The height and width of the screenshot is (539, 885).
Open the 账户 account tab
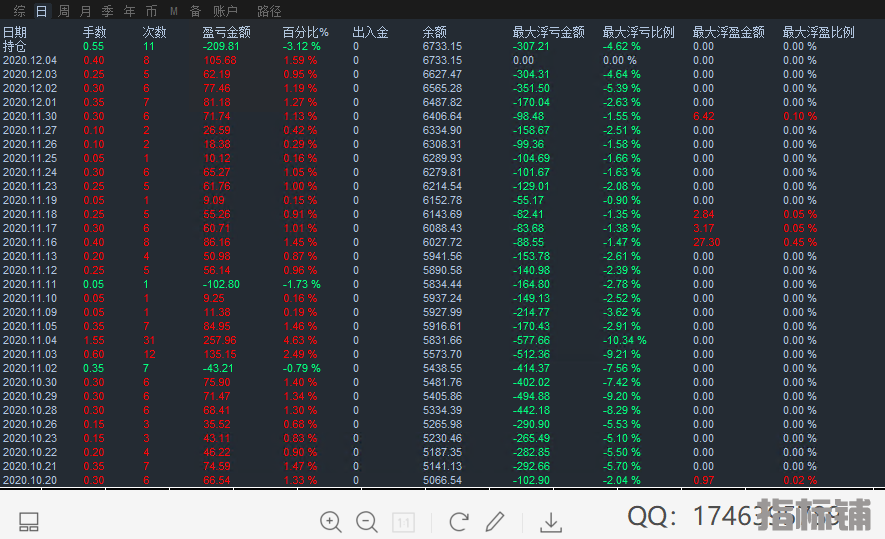pos(226,11)
